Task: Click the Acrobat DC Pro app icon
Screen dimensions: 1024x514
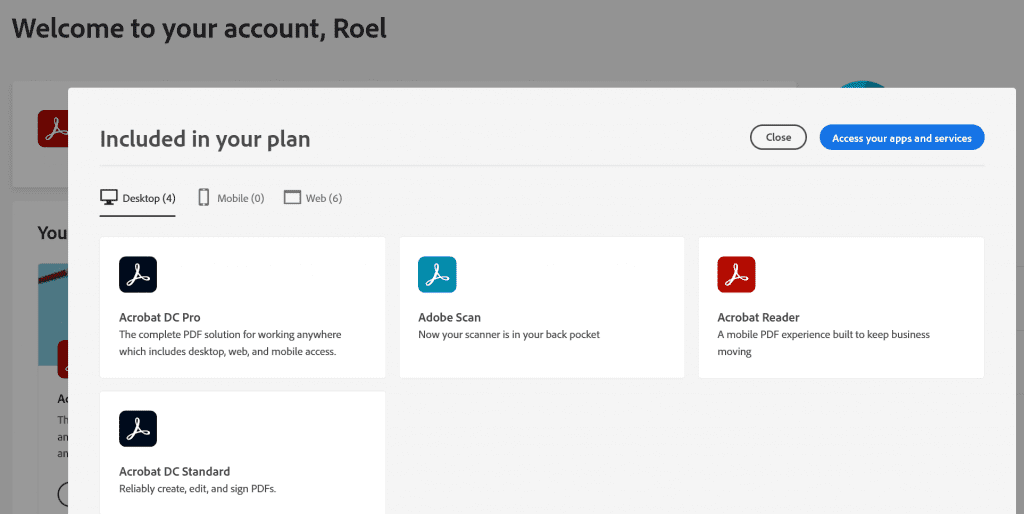Action: pos(138,275)
